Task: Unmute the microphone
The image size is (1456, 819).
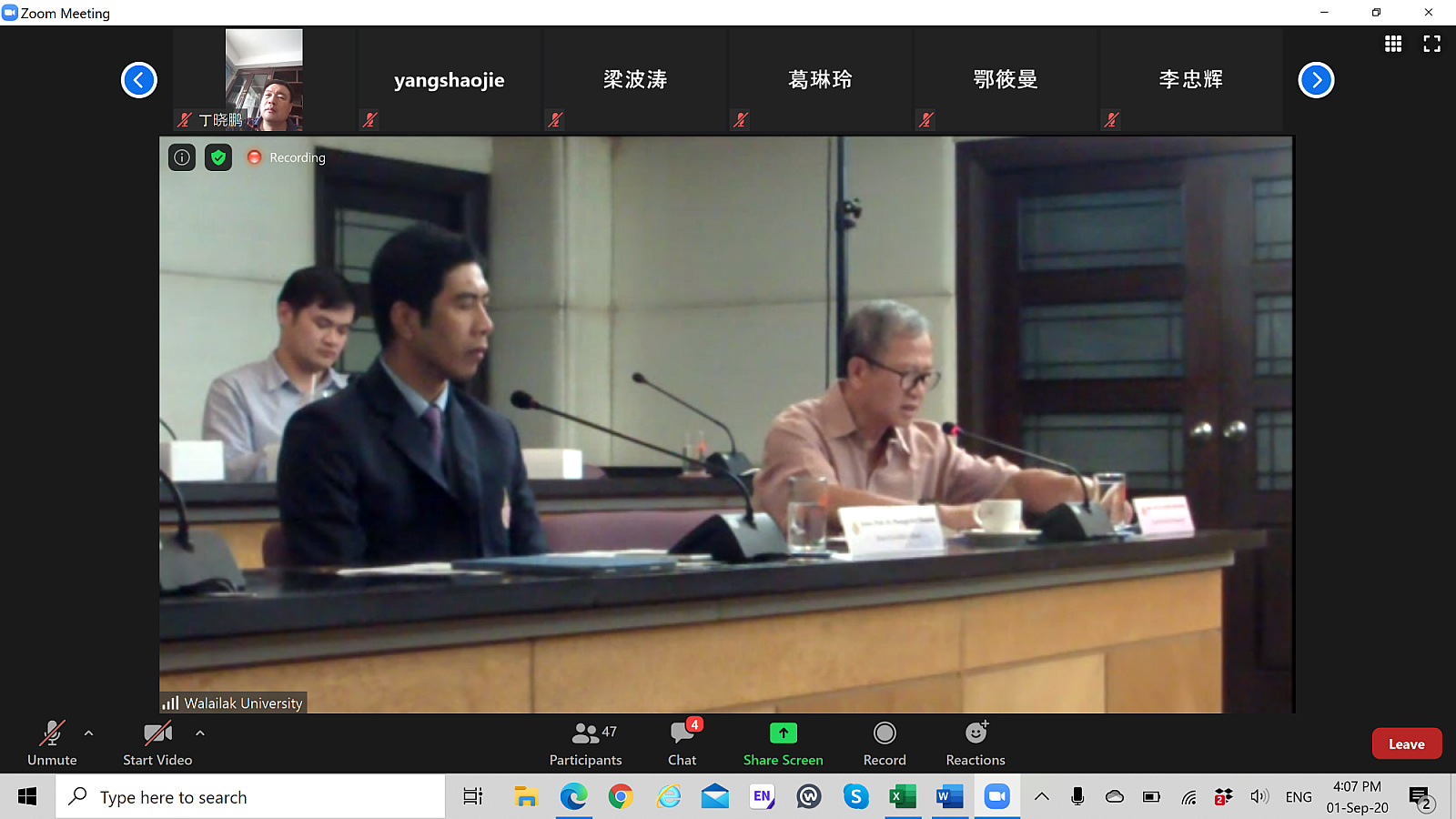Action: tap(52, 743)
